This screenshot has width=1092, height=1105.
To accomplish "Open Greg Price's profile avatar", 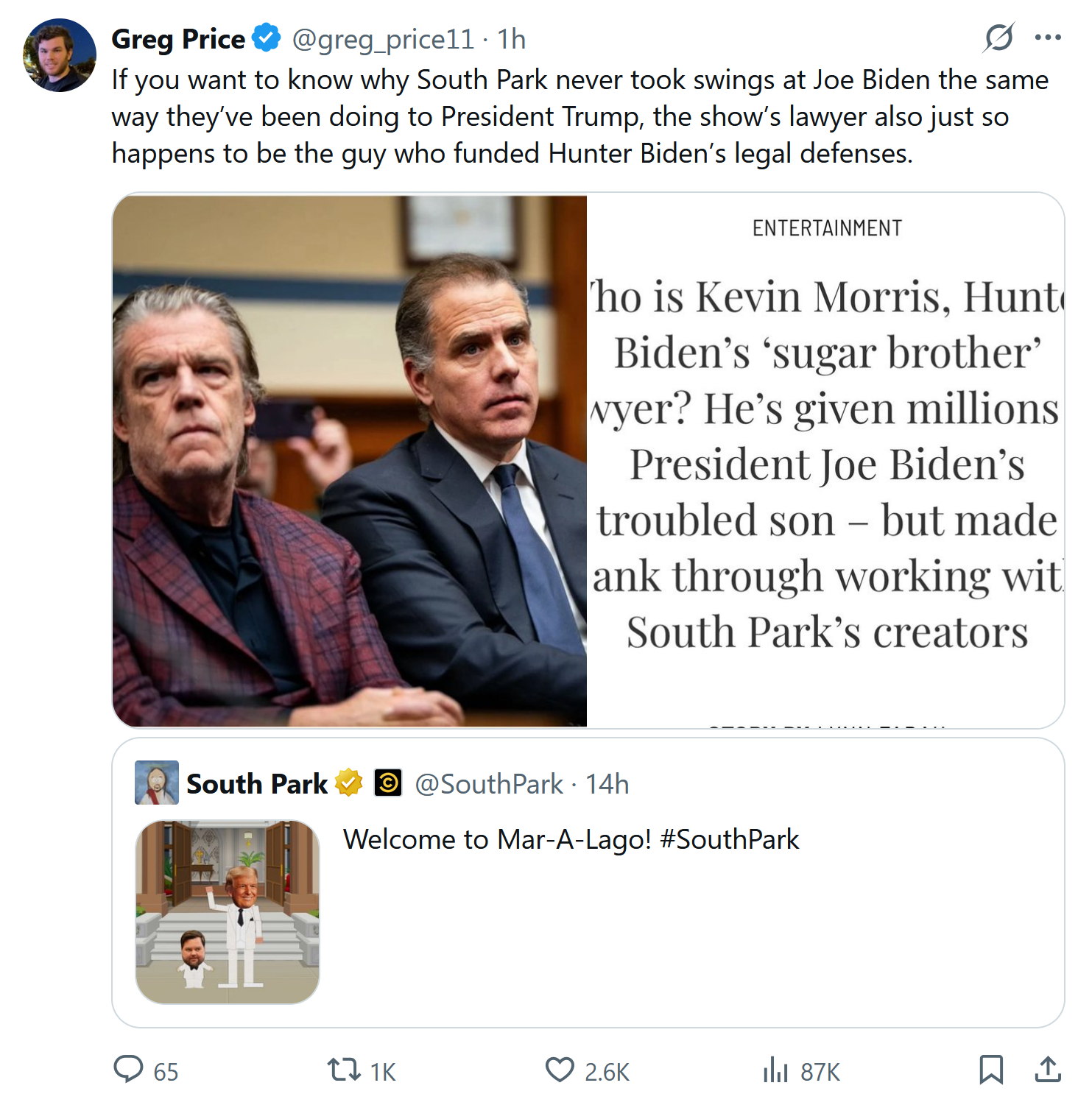I will [x=60, y=55].
